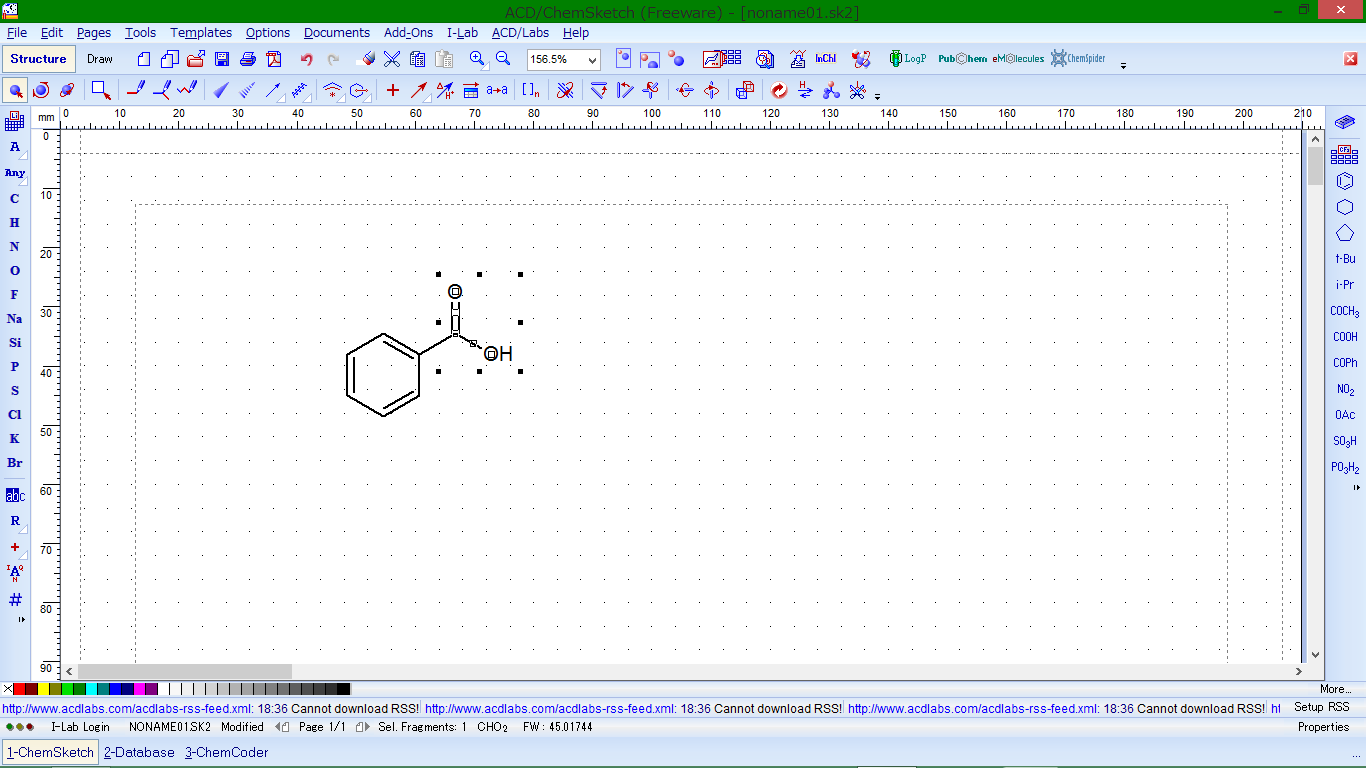The width and height of the screenshot is (1366, 768).
Task: Select the red plus Increment Charge tool
Action: pos(393,90)
